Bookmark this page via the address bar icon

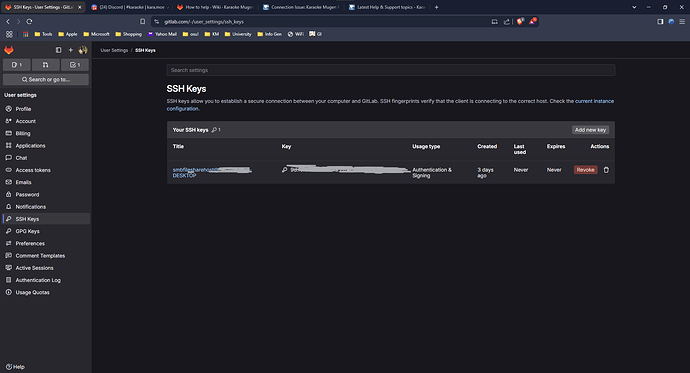point(143,22)
